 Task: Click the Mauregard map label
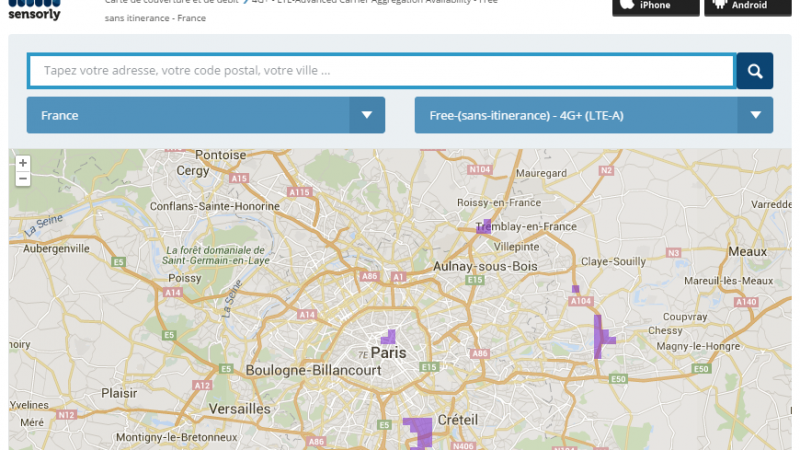(x=541, y=173)
